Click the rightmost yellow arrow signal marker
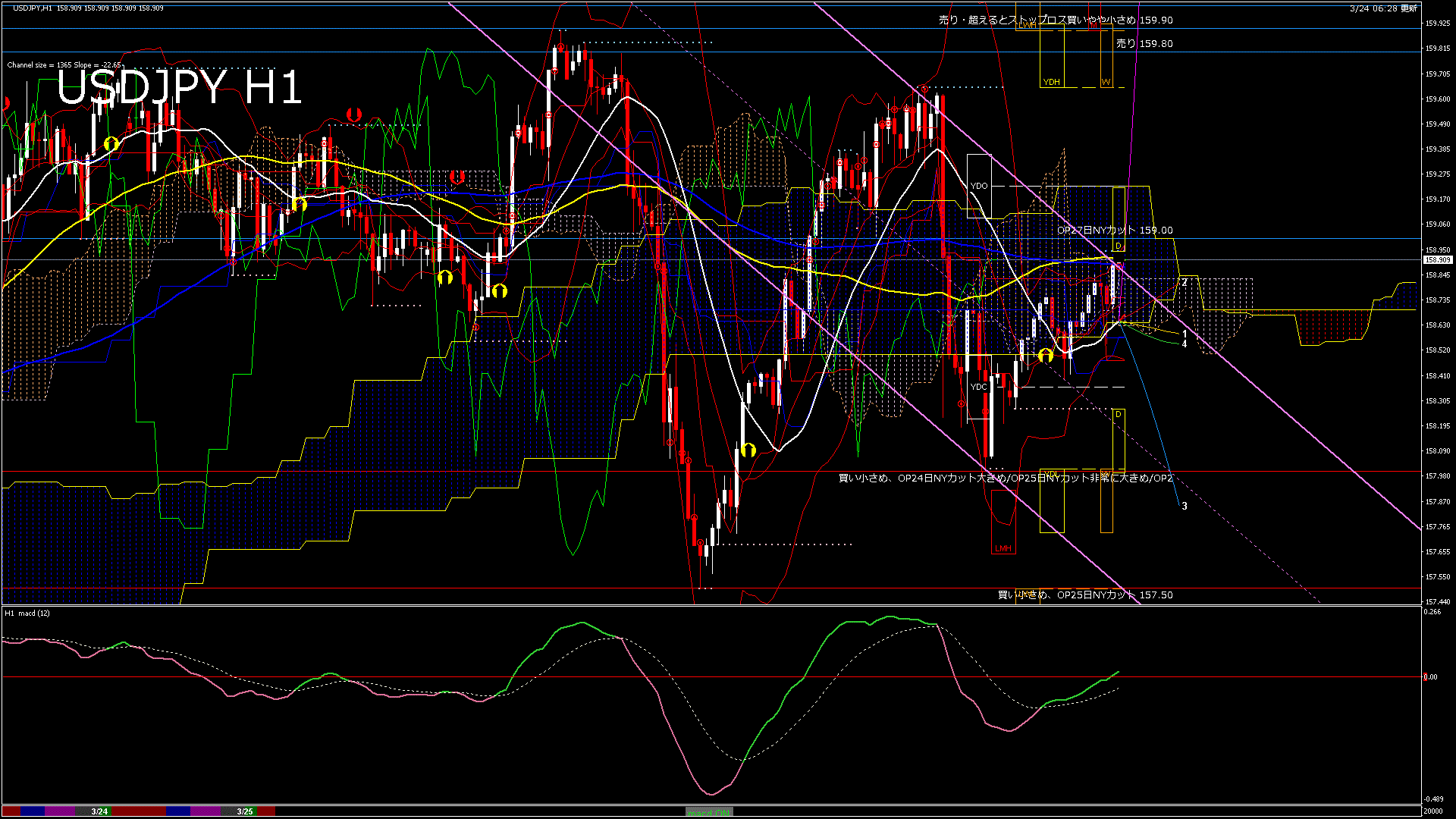The width and height of the screenshot is (1456, 819). (x=1046, y=355)
